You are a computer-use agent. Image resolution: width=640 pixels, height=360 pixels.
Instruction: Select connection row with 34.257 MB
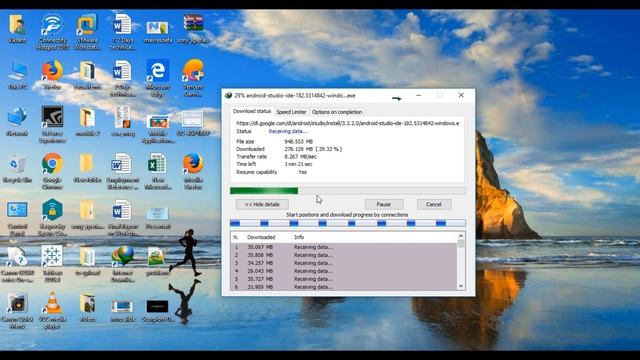click(344, 263)
